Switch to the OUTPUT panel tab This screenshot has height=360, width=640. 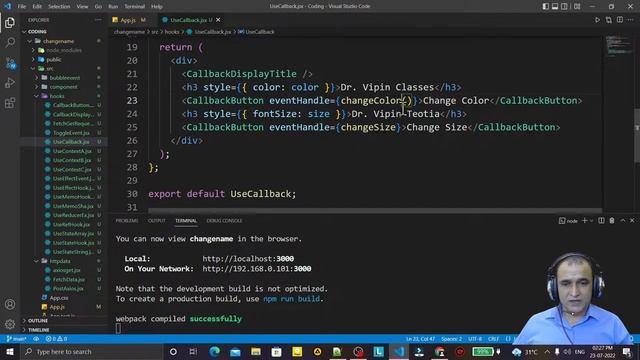tap(156, 220)
